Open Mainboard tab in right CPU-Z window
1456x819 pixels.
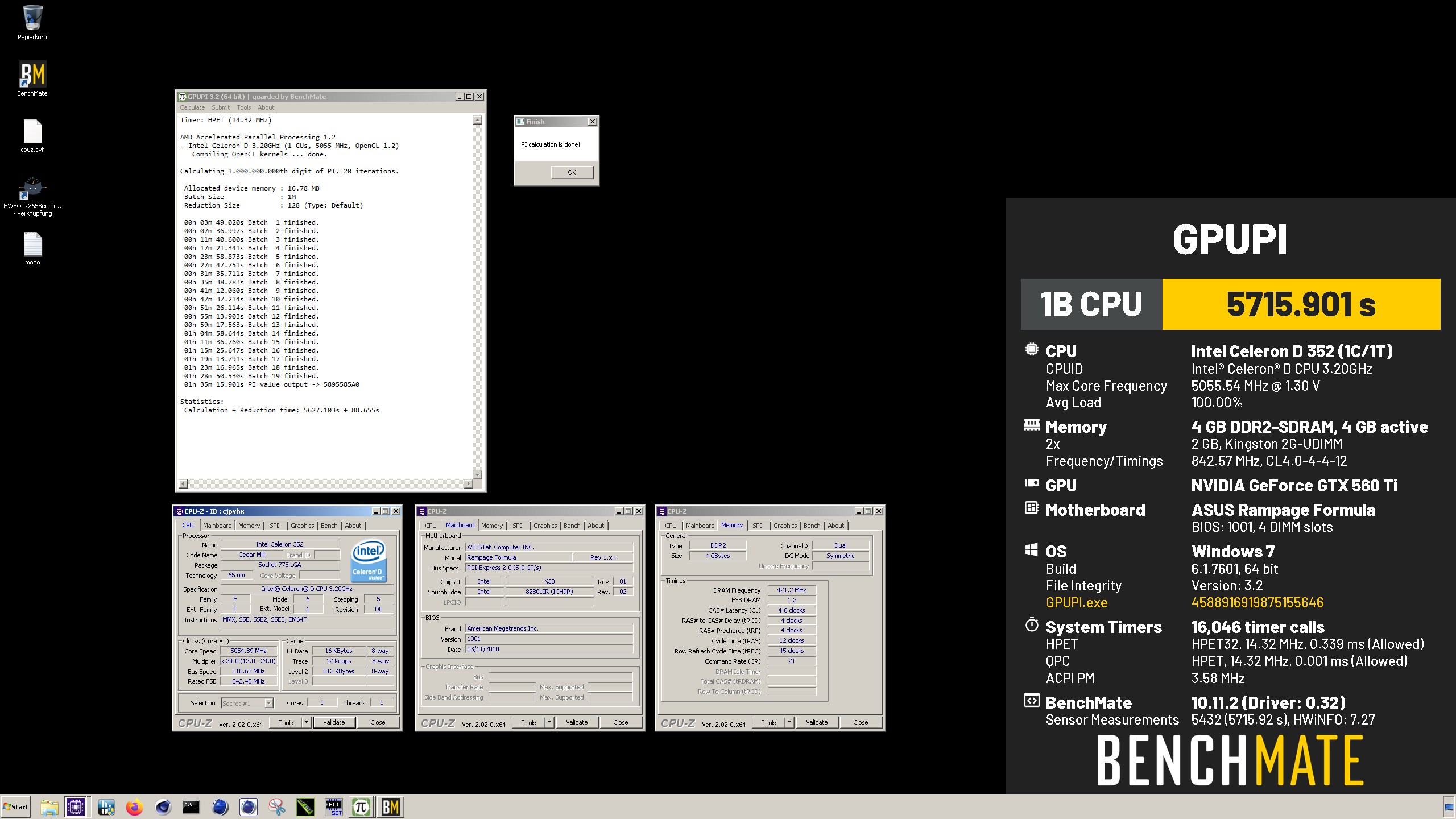point(700,526)
